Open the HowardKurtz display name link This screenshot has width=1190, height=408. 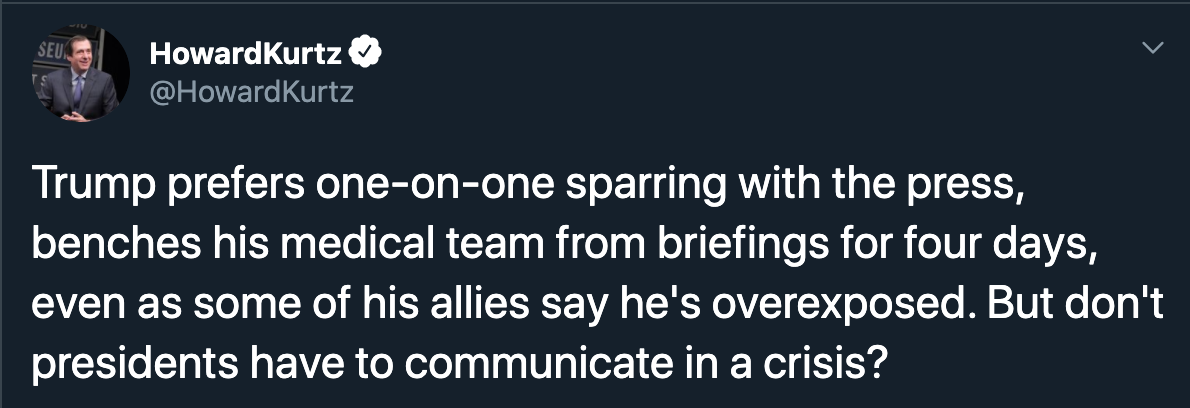[x=246, y=53]
